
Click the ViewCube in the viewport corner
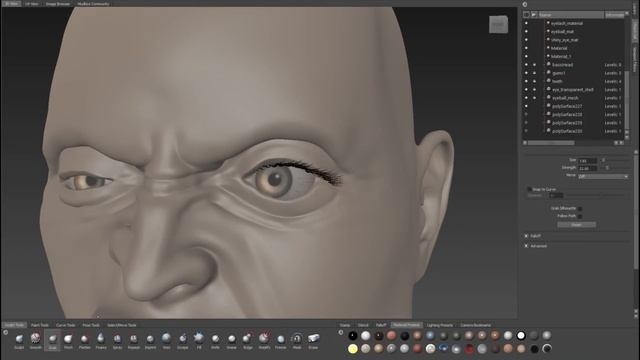(x=498, y=24)
